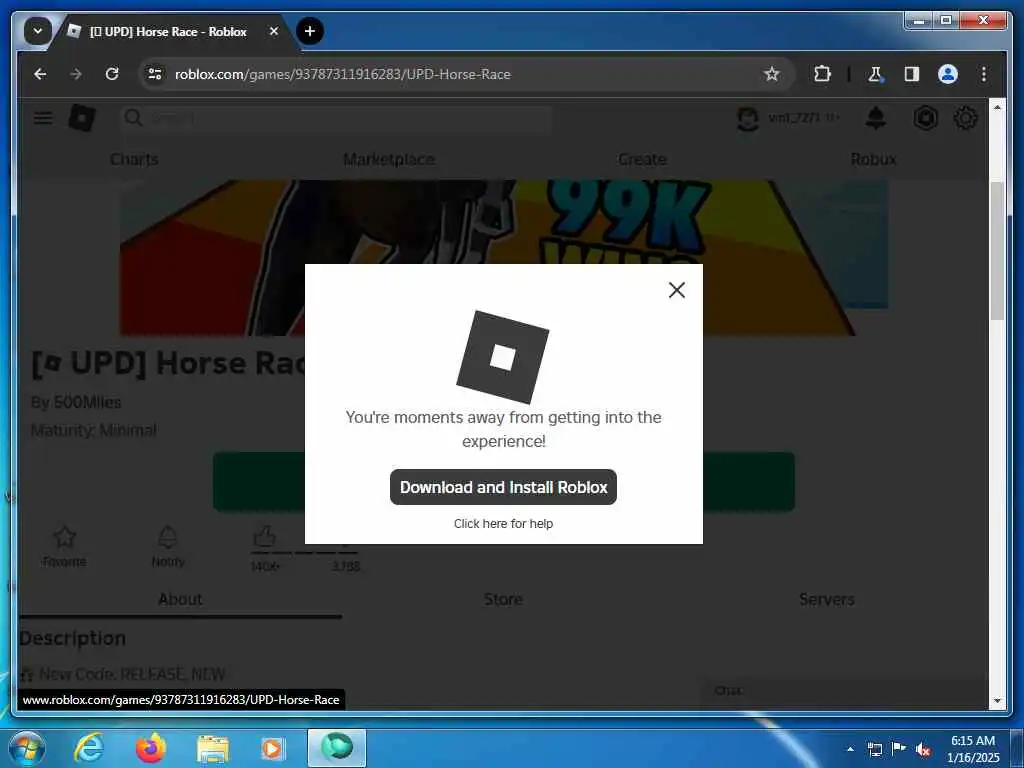This screenshot has height=768, width=1024.
Task: Click the address bar URL
Action: point(342,74)
